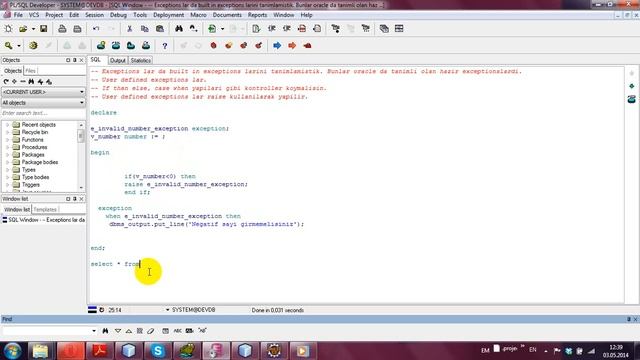This screenshot has height=360, width=640.
Task: Click the Find binoculars icon in main toolbar
Action: coord(179,29)
